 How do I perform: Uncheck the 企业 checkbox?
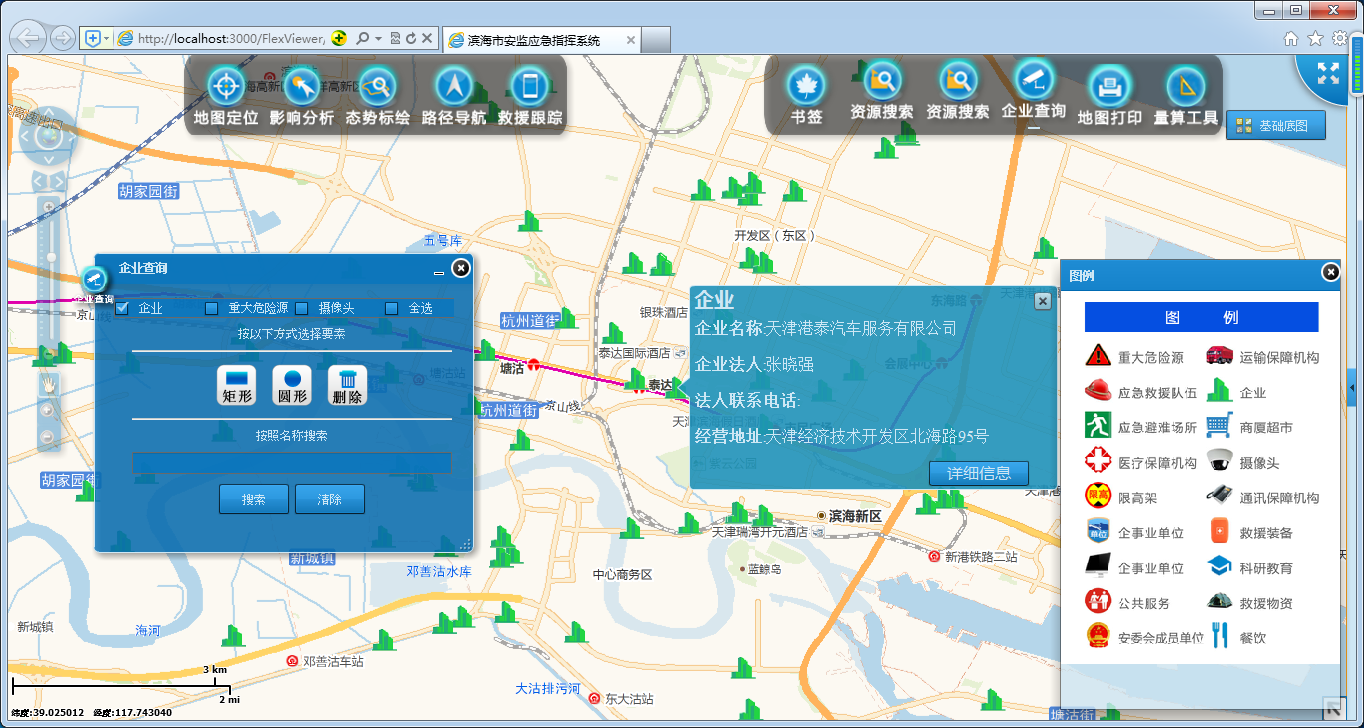coord(122,308)
